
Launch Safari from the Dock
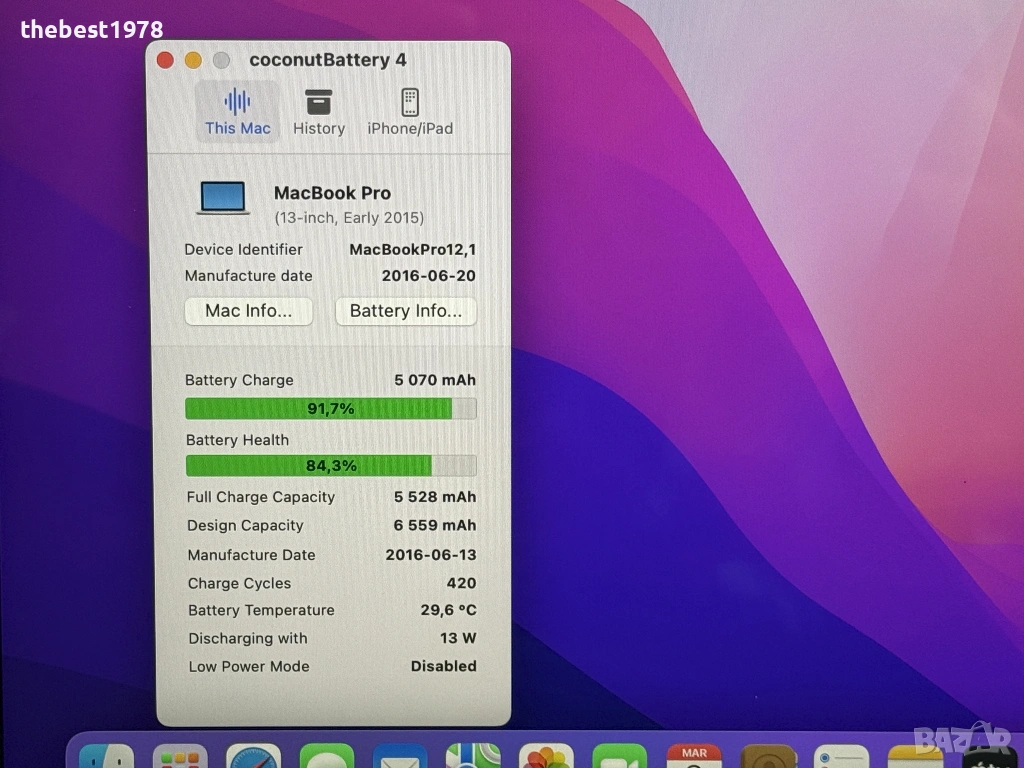point(253,757)
